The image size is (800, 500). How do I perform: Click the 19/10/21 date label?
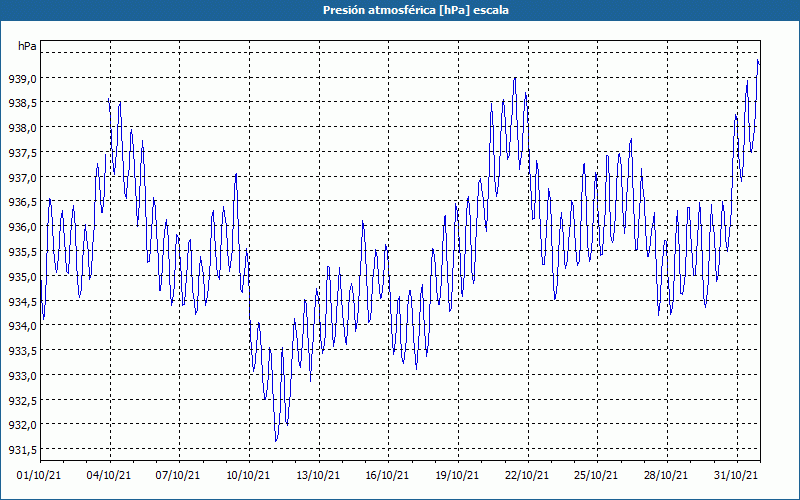point(457,475)
